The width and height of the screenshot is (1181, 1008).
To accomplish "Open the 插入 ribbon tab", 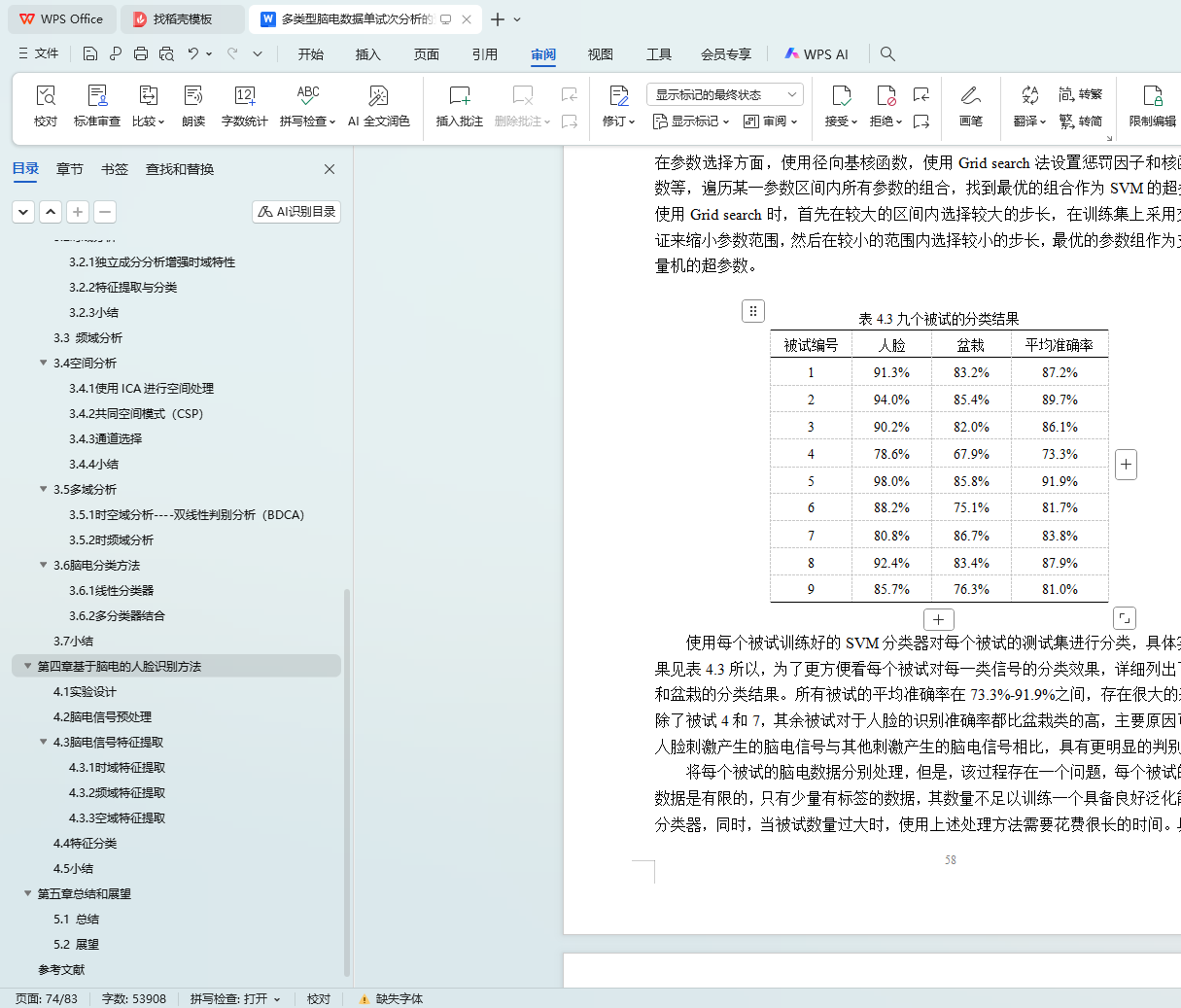I will (368, 54).
